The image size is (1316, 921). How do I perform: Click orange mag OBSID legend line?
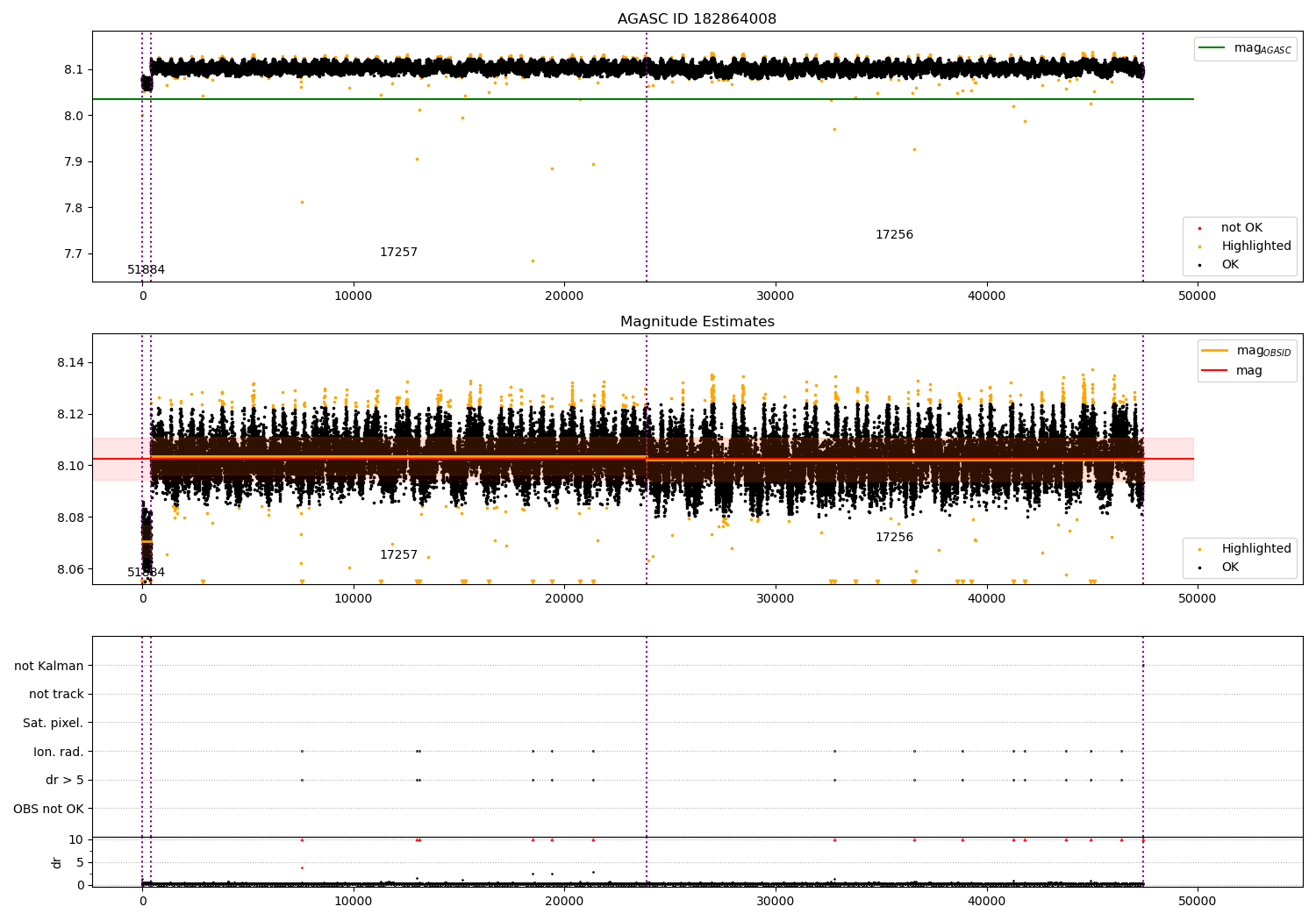point(1214,351)
